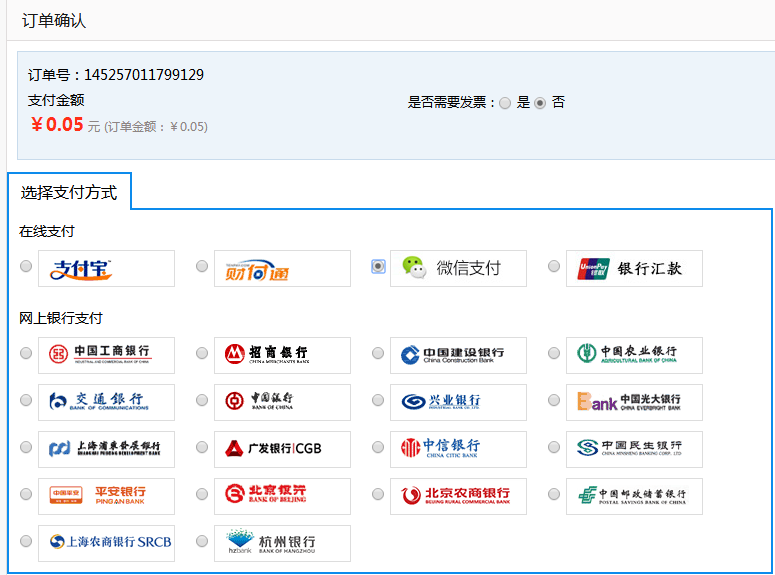Select the Ping An Bank 平安银行 logo

(106, 496)
